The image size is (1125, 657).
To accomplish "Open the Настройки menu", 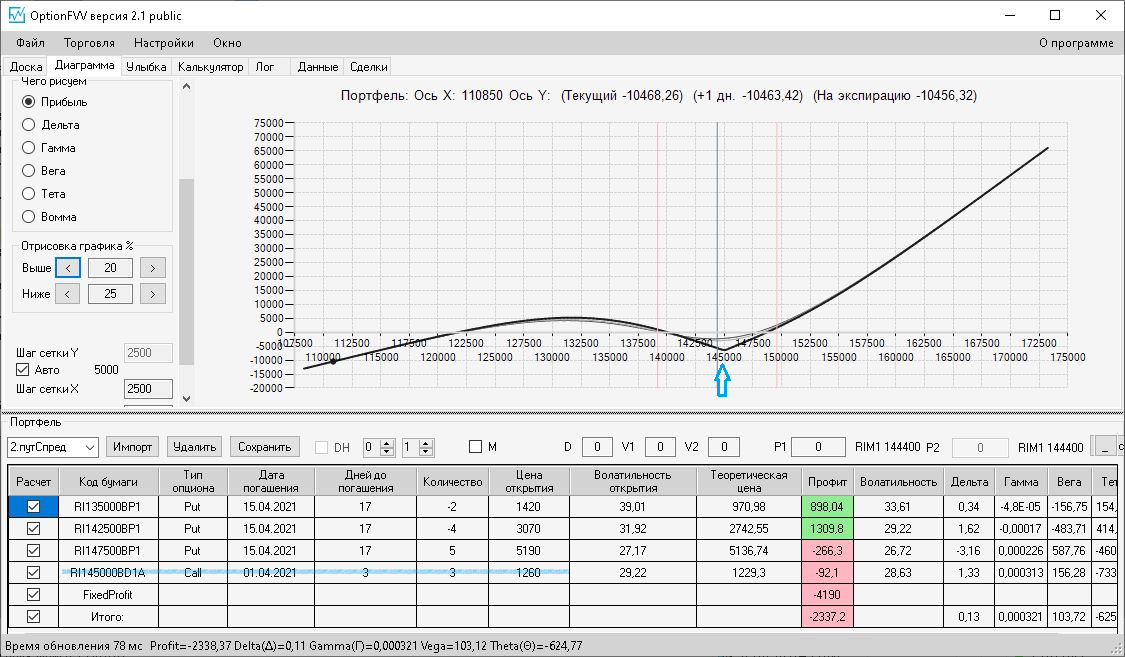I will [x=164, y=43].
